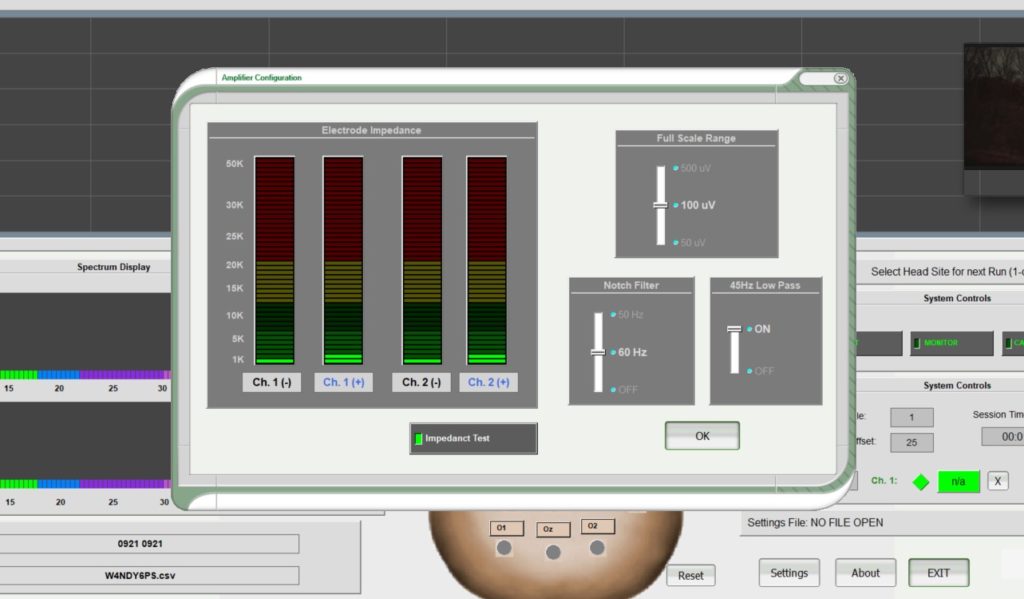Select the Oz electrode site circle
This screenshot has width=1024, height=599.
pos(553,551)
